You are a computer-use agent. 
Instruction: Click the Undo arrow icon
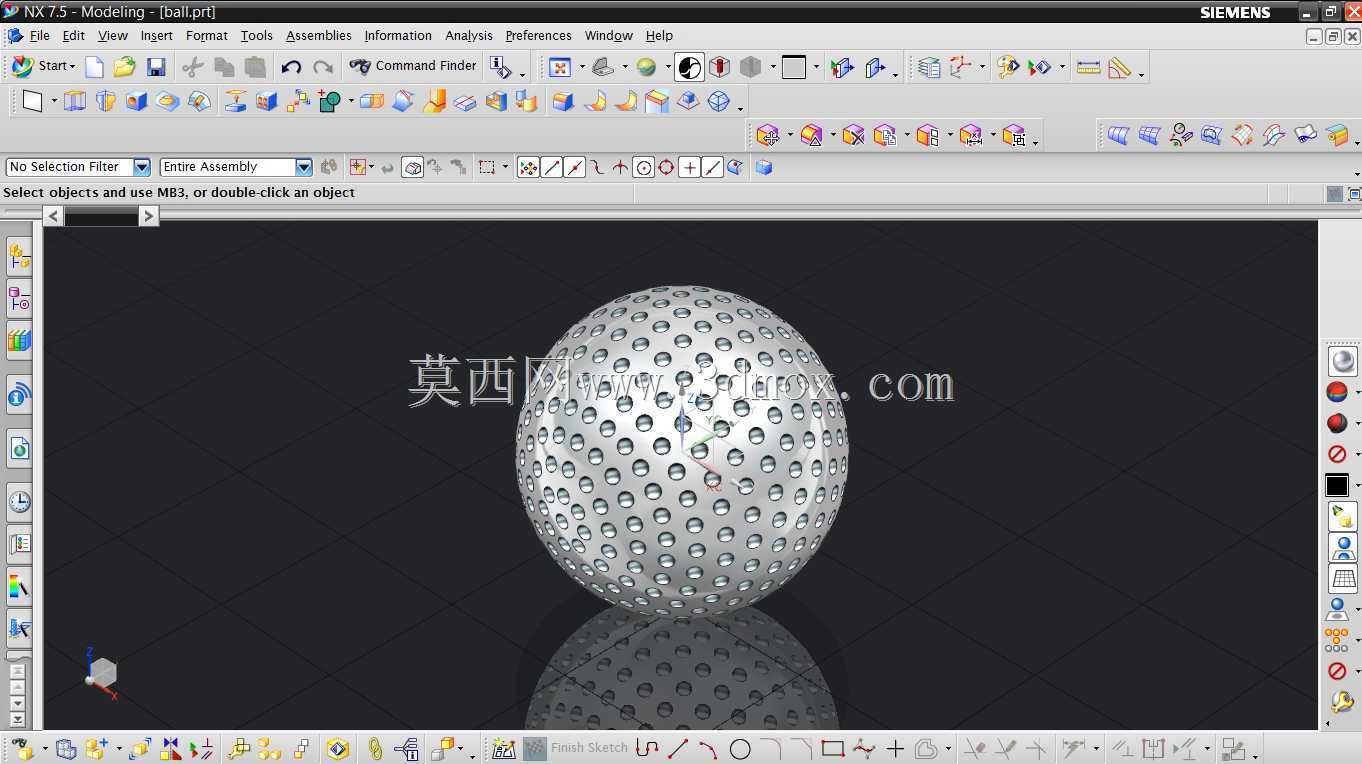click(291, 67)
